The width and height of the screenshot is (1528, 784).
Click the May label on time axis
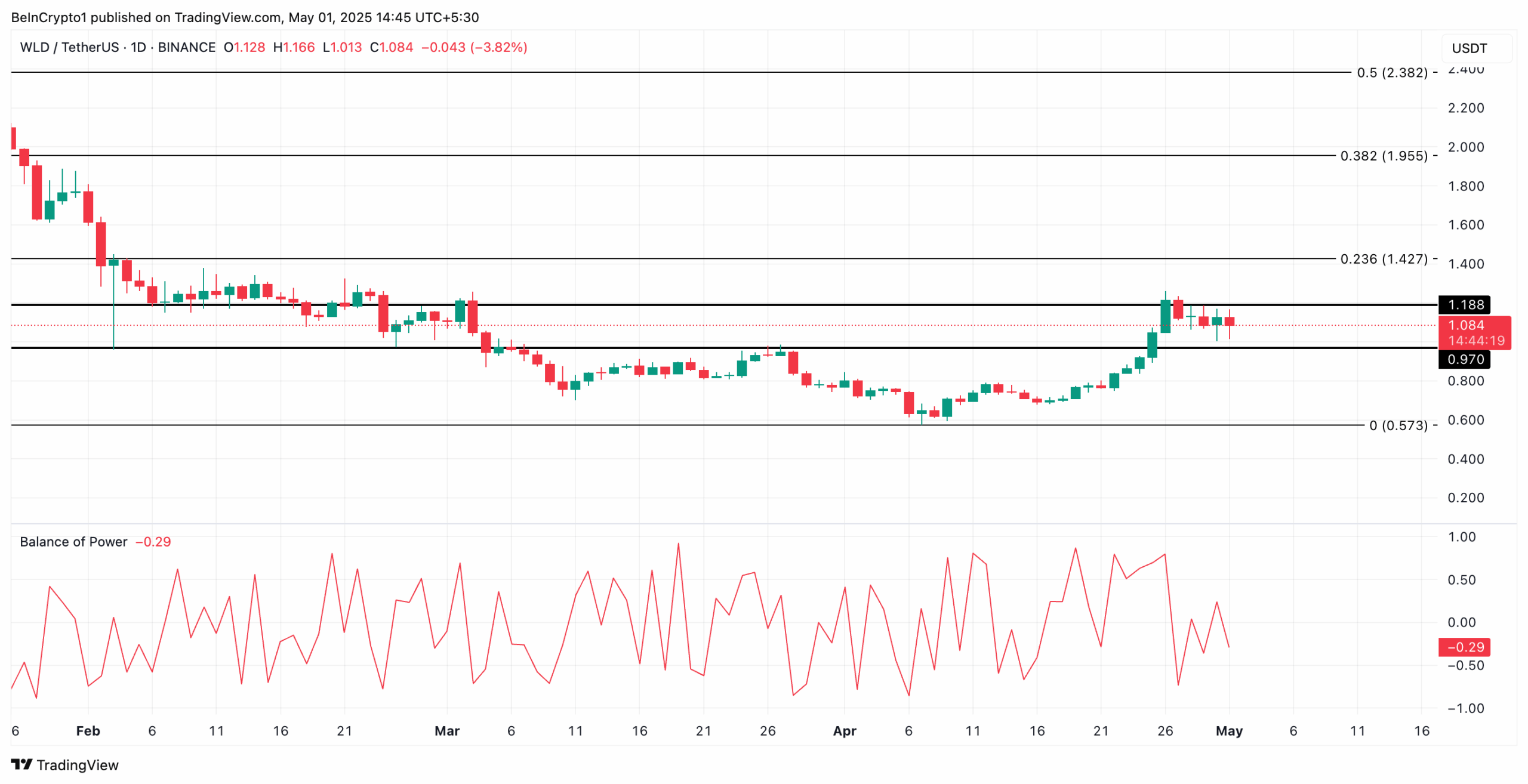1229,731
